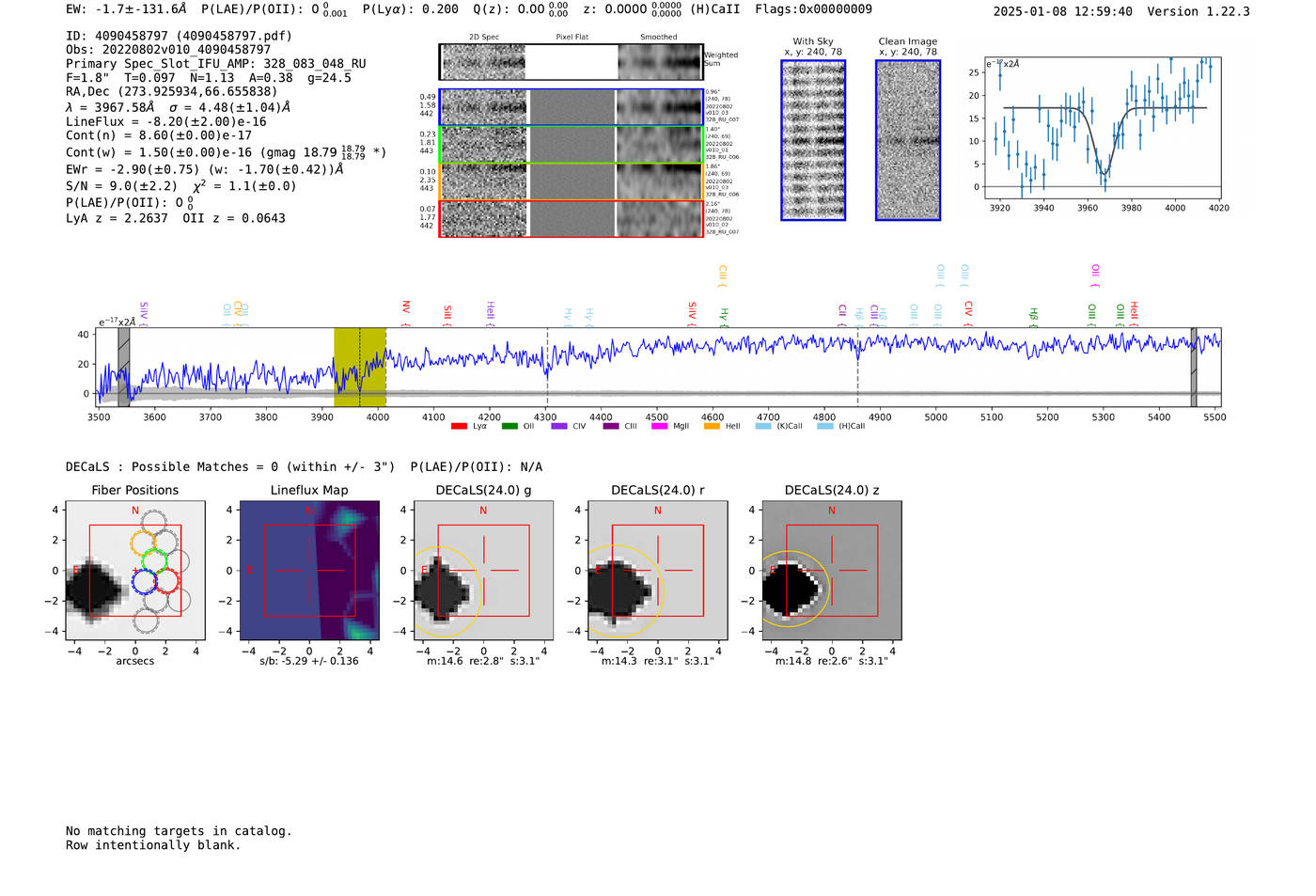Viewport: 1316px width, 896px height.
Task: Click the absorption dip in the Gaussian fit plot
Action: point(1104,169)
